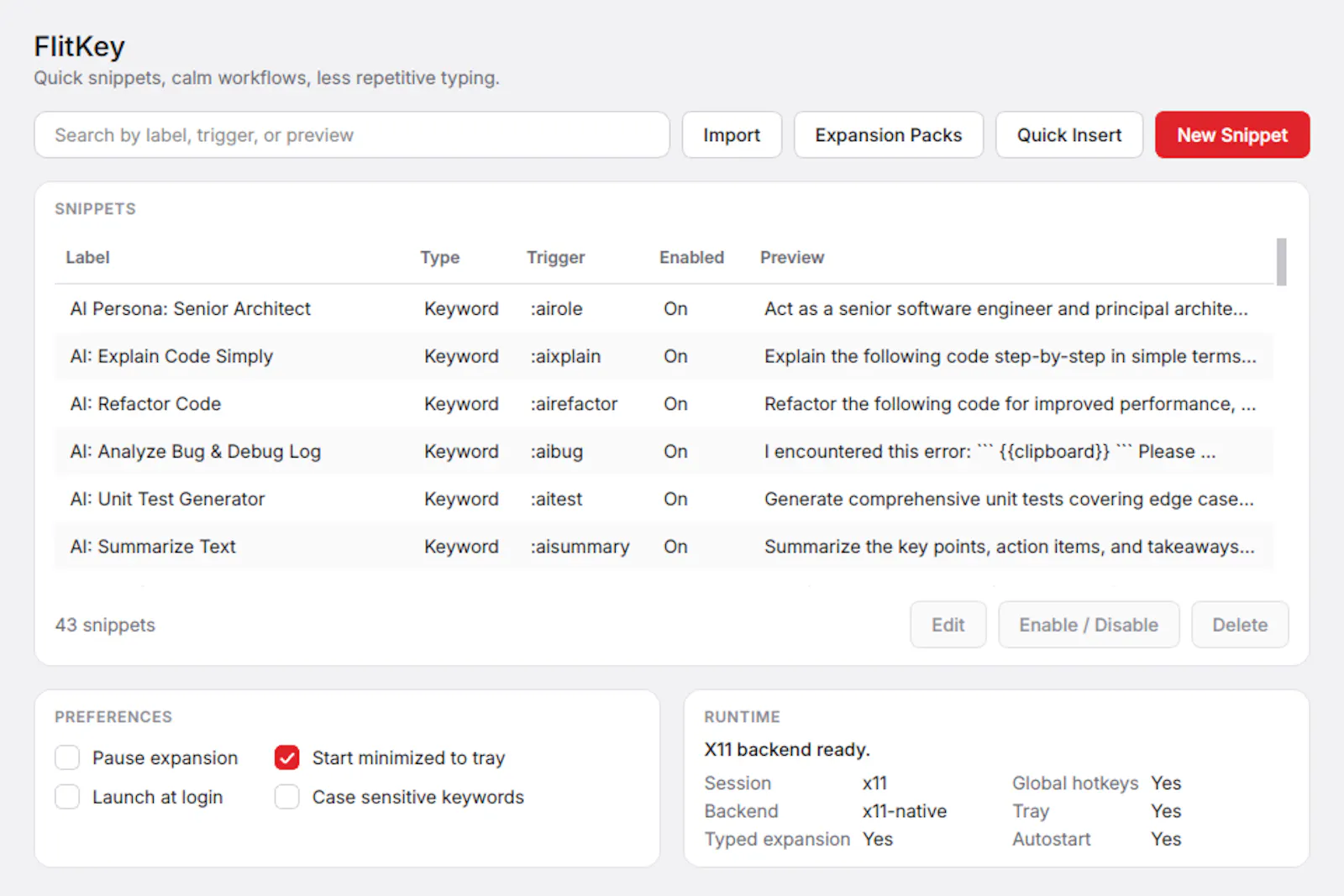Viewport: 1344px width, 896px height.
Task: Click the Tray label in Runtime
Action: (1031, 811)
